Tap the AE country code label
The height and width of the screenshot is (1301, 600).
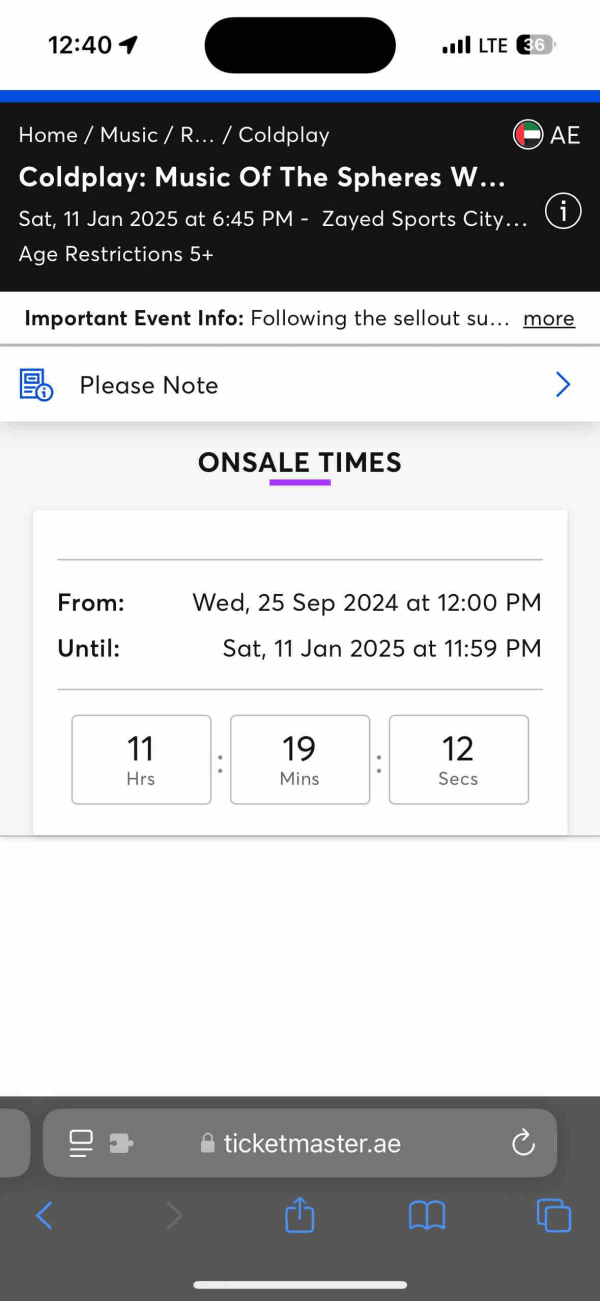click(565, 135)
